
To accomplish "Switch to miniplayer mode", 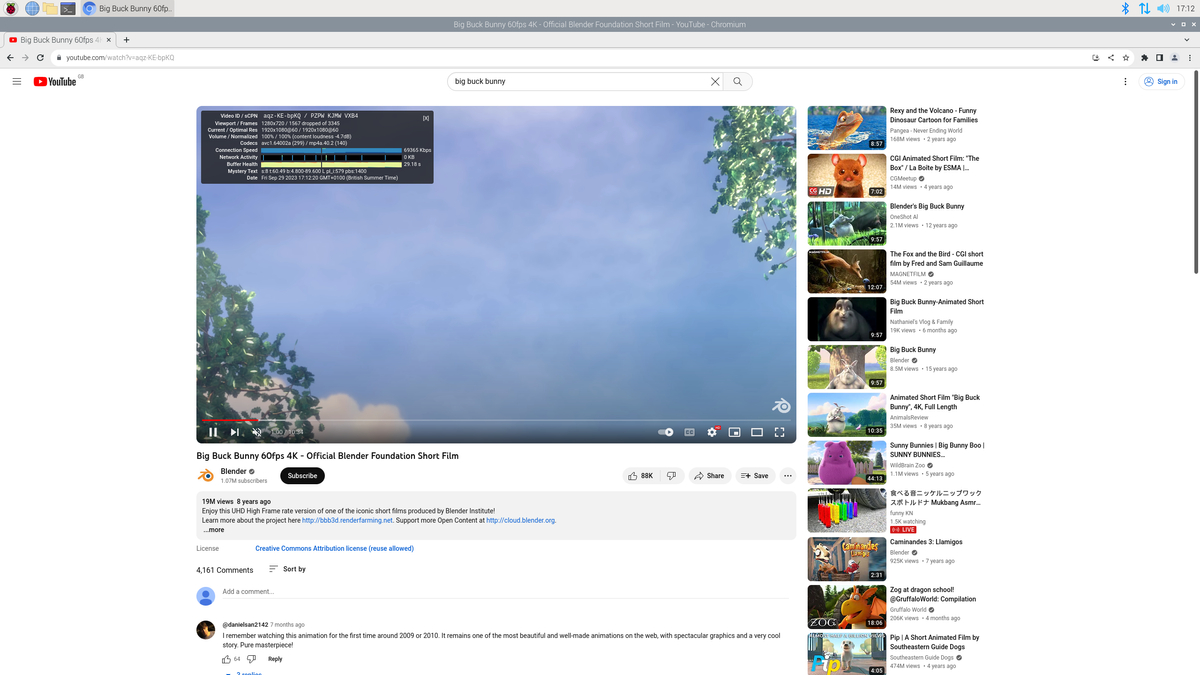I will tap(734, 432).
